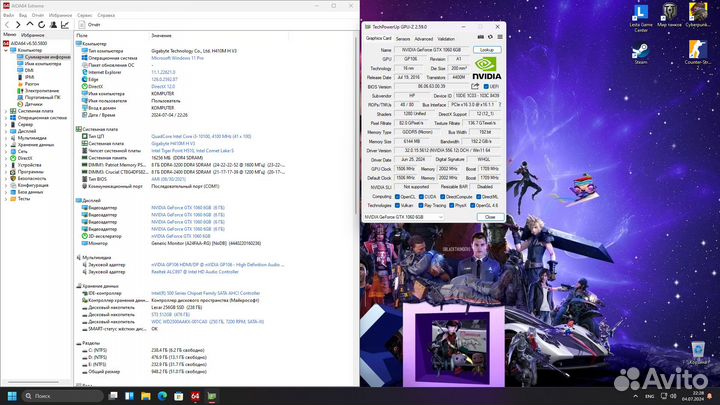
Task: Switch to the Избранное tab in AIDA64
Action: [33, 35]
